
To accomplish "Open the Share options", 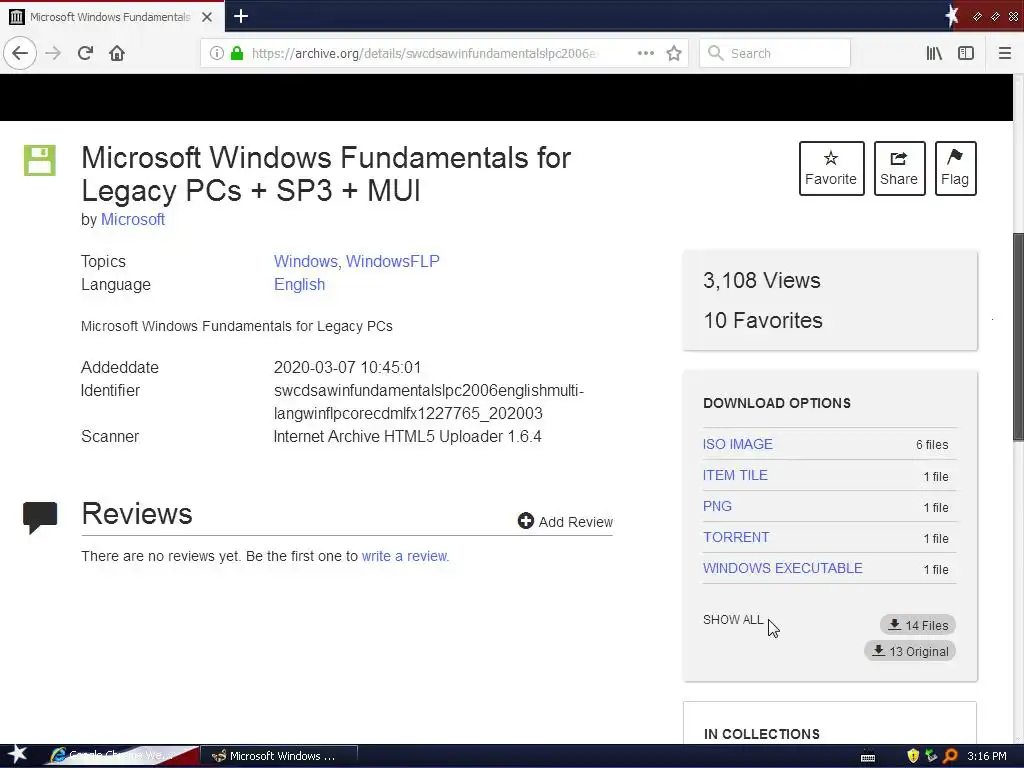I will [899, 168].
